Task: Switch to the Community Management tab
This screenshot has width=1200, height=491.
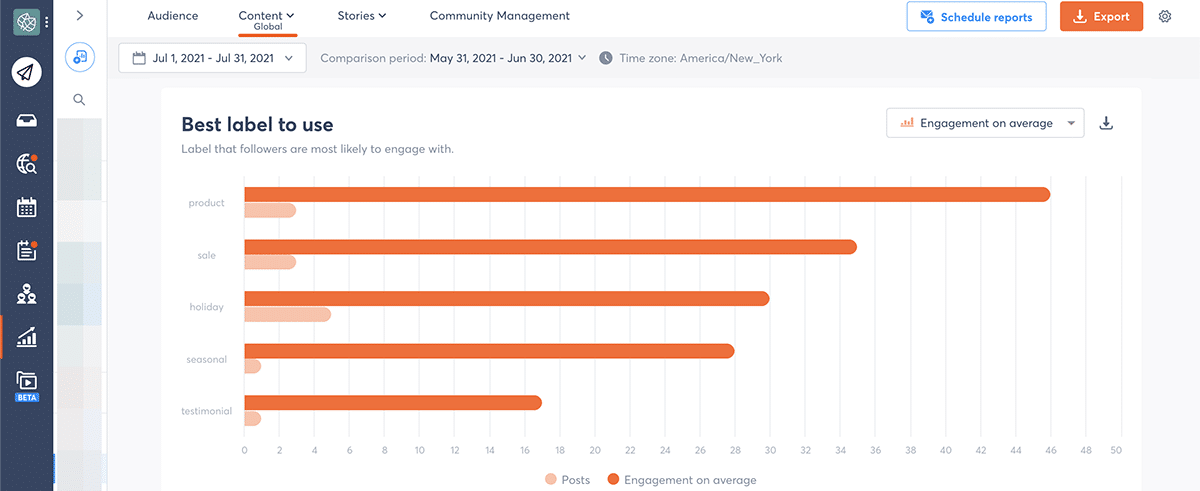Action: 499,16
